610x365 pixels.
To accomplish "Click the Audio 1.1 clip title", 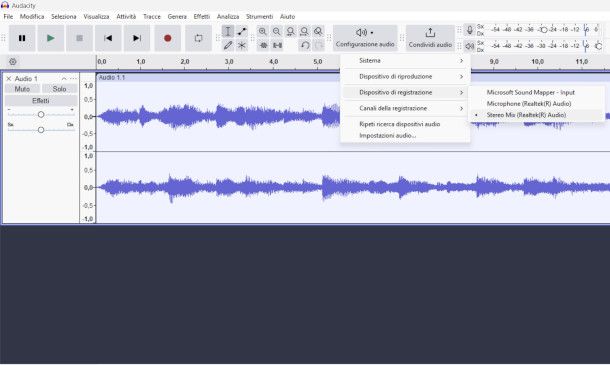I will click(112, 77).
